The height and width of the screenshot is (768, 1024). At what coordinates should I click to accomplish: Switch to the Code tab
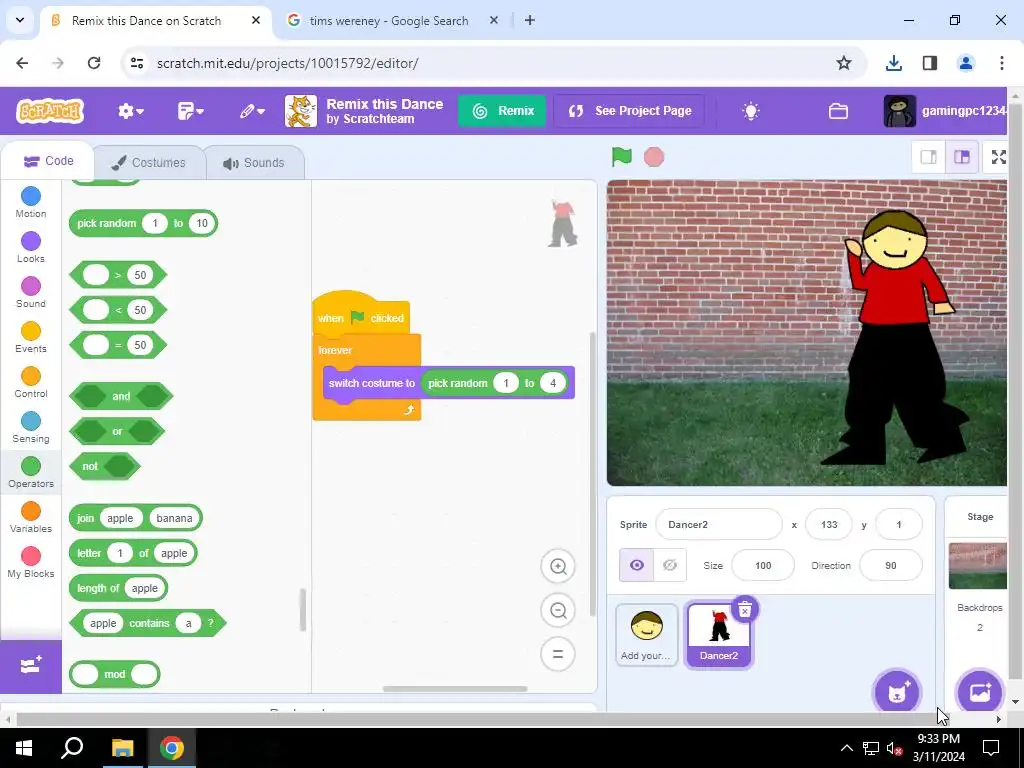(x=48, y=161)
